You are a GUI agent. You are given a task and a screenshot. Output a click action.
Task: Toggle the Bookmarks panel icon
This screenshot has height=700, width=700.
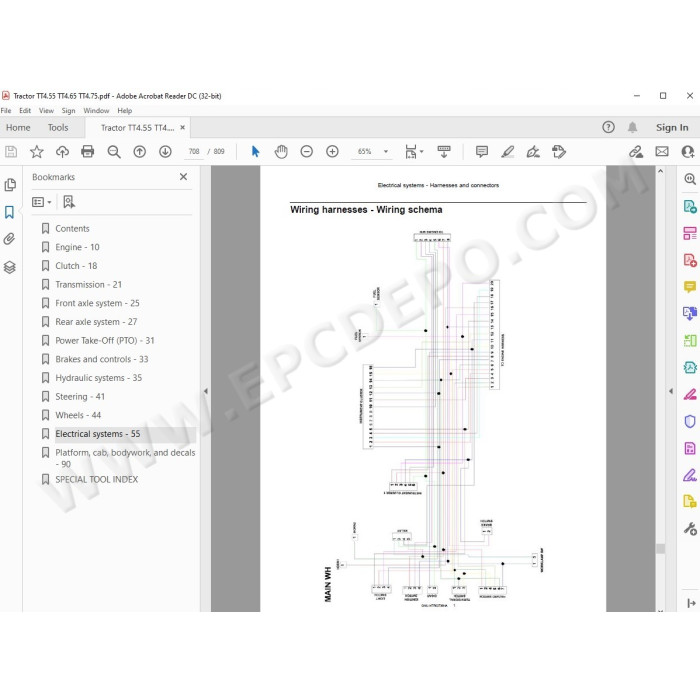[x=9, y=212]
